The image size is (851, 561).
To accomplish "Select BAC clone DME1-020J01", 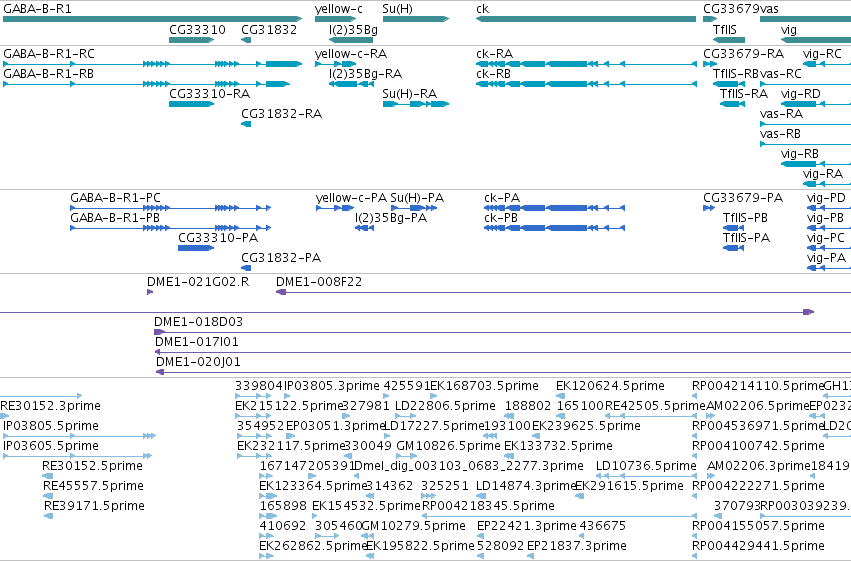I will [198, 362].
